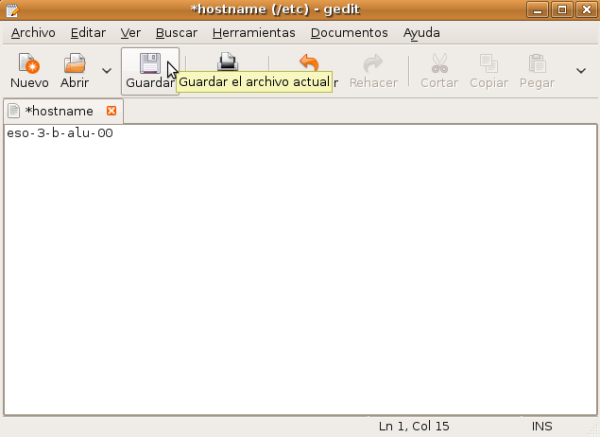Click the printer icon in toolbar
This screenshot has width=600, height=437.
point(228,65)
